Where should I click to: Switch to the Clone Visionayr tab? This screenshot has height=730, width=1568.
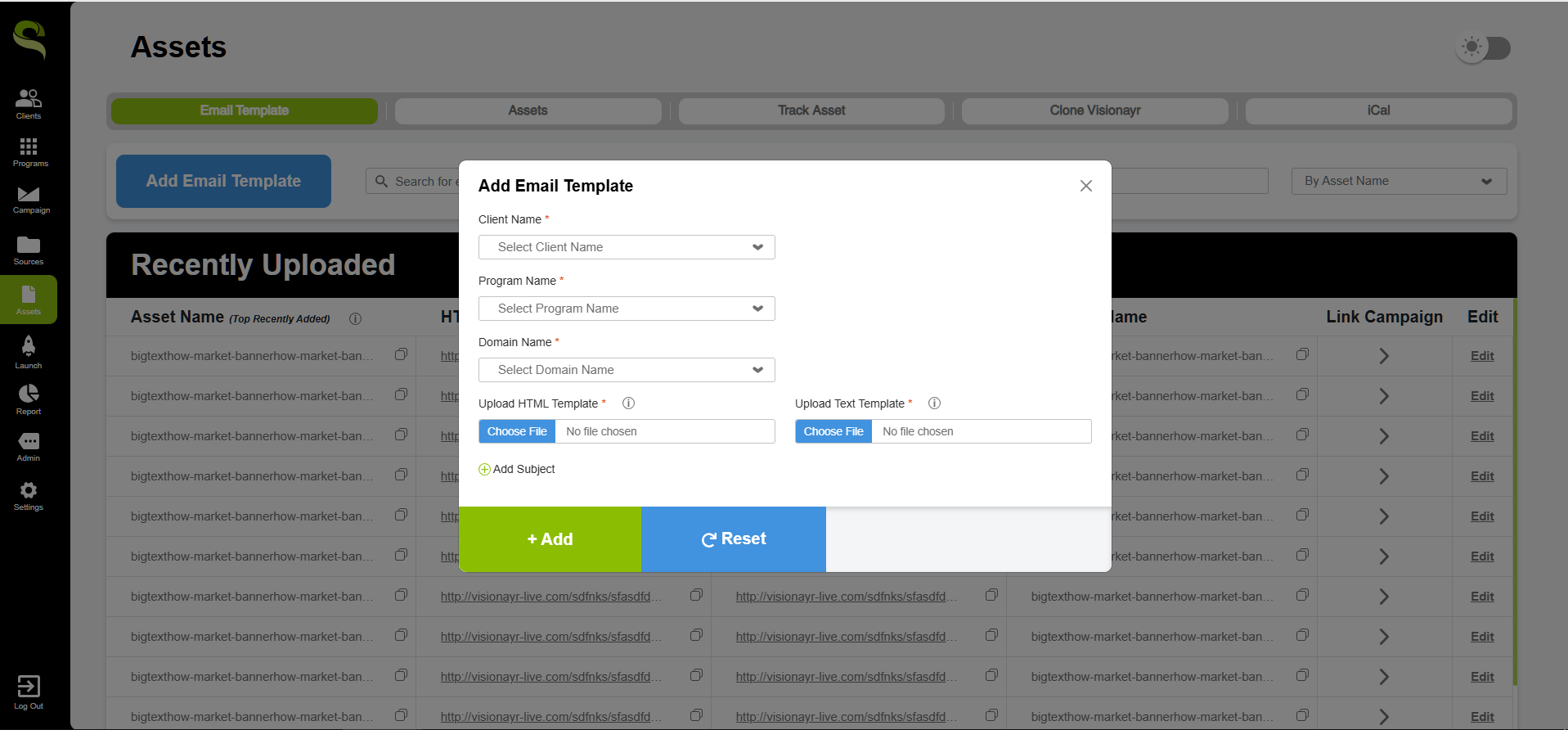[1094, 110]
